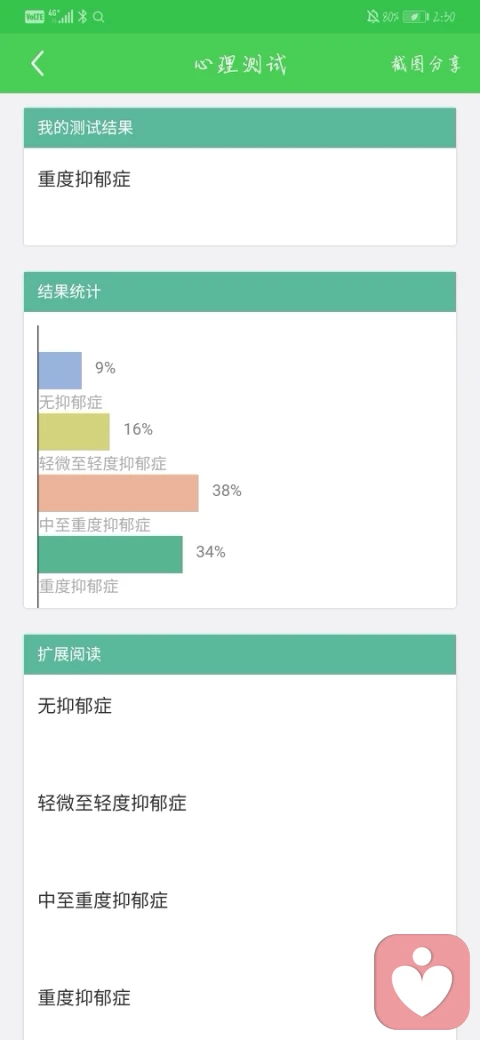Tap the Bluetooth status icon
The width and height of the screenshot is (480, 1040).
83,17
